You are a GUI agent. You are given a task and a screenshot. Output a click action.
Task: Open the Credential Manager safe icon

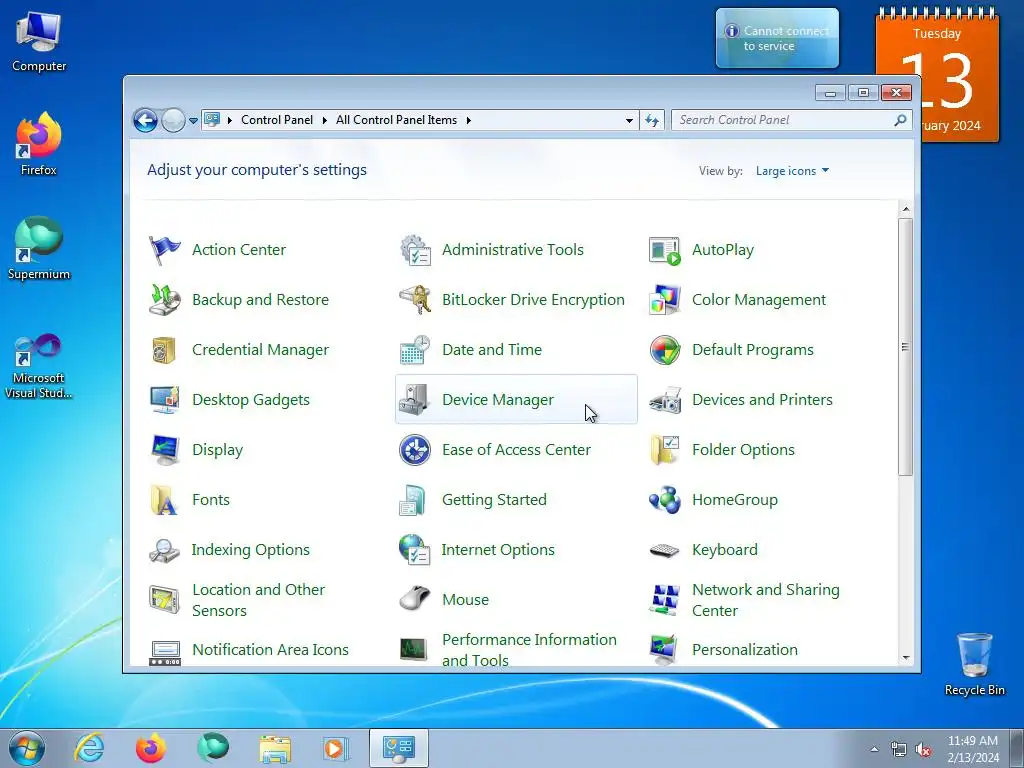pyautogui.click(x=164, y=350)
